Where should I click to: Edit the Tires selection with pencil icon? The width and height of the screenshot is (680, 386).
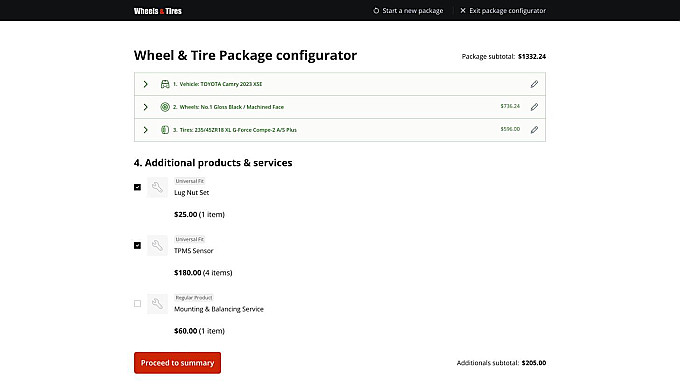pyautogui.click(x=534, y=130)
